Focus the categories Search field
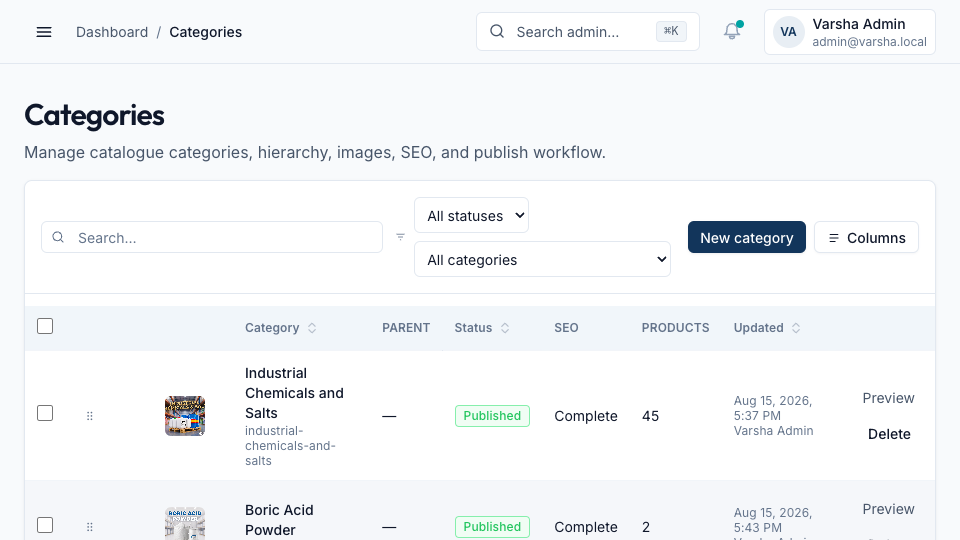 [x=212, y=238]
